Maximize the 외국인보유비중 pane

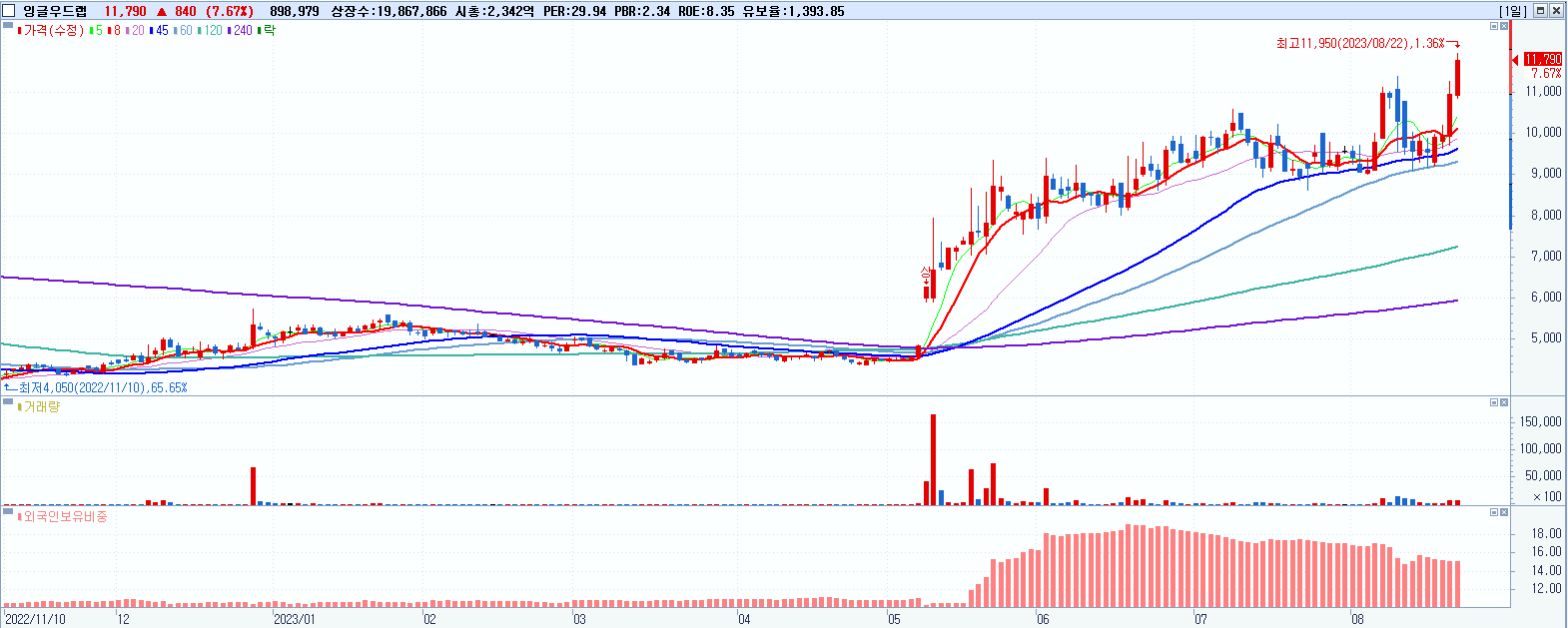point(1494,512)
